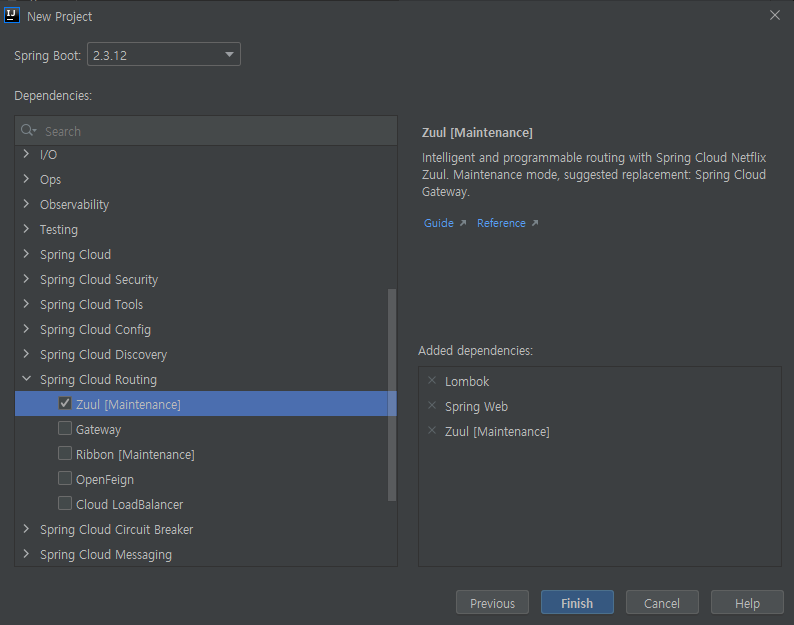This screenshot has height=625, width=794.
Task: Click the IntelliJ IDEA logo icon
Action: [12, 16]
